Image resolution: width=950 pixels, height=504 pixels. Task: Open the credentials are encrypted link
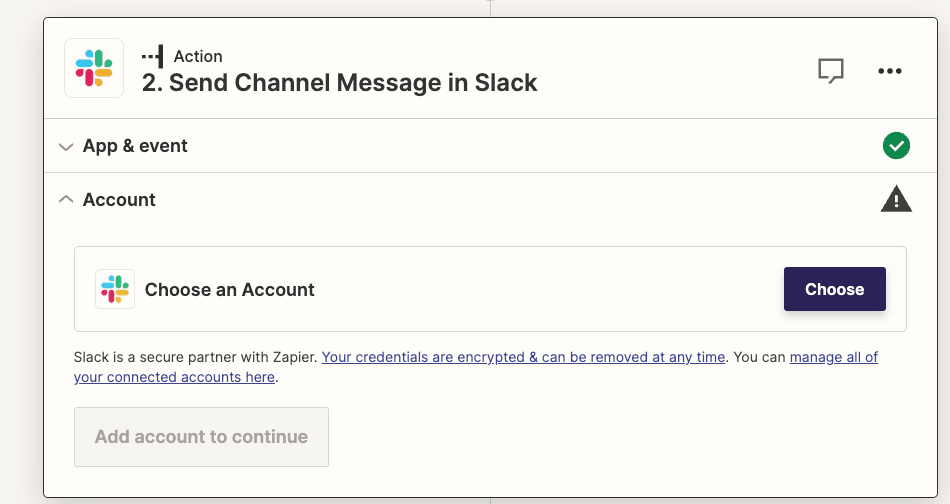523,357
